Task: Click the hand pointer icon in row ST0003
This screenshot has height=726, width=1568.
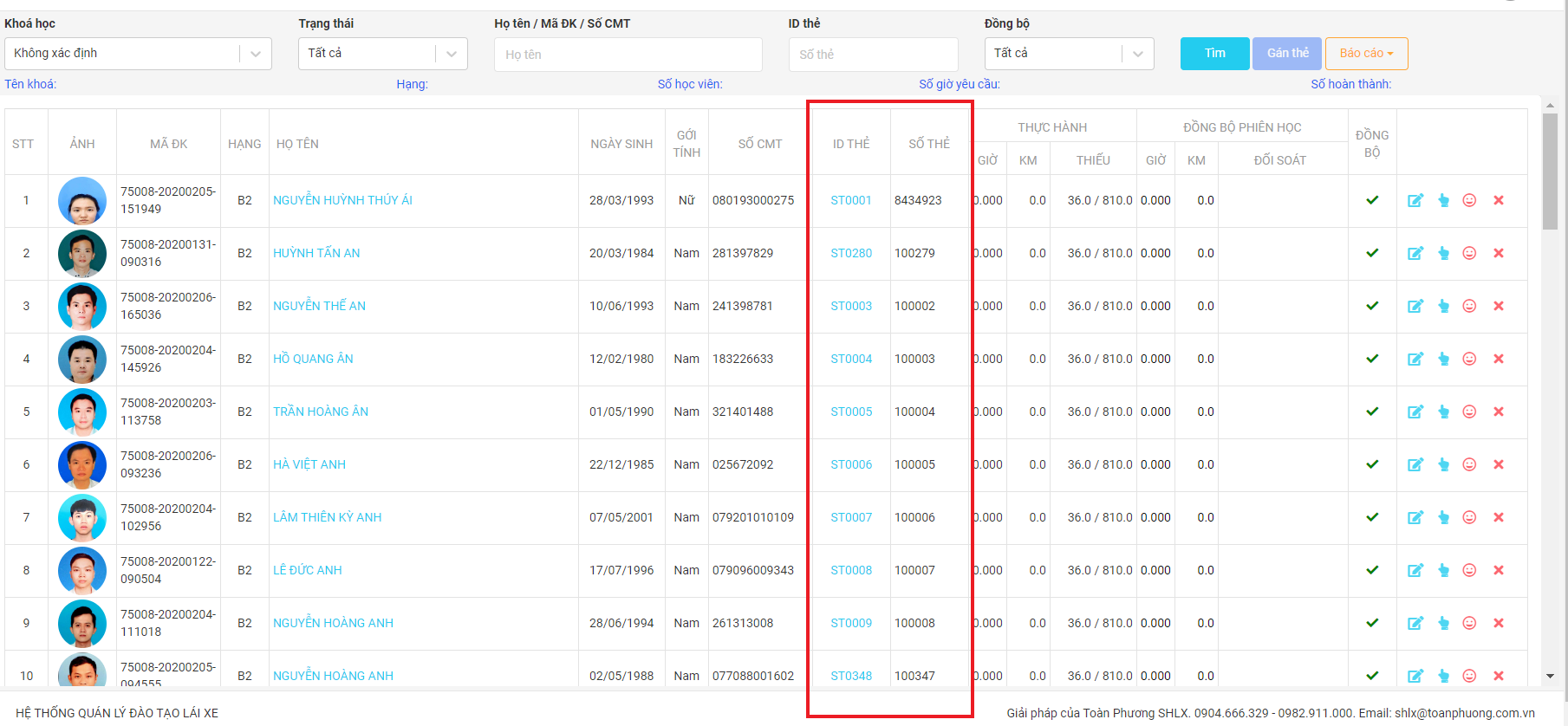Action: click(x=1443, y=306)
